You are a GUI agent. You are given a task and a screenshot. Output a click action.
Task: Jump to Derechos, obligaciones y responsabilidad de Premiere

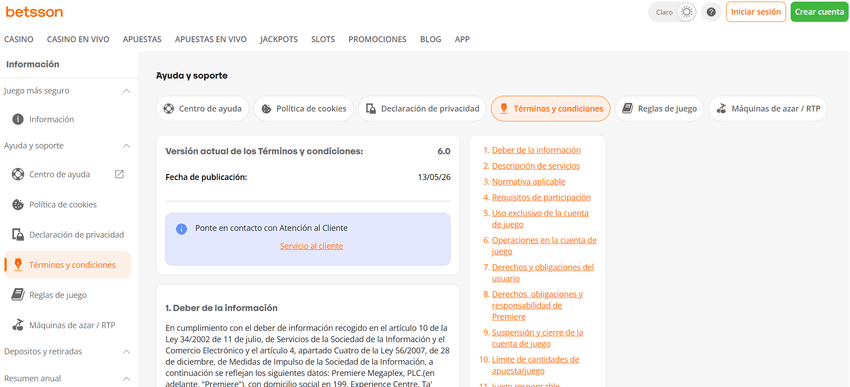[537, 305]
